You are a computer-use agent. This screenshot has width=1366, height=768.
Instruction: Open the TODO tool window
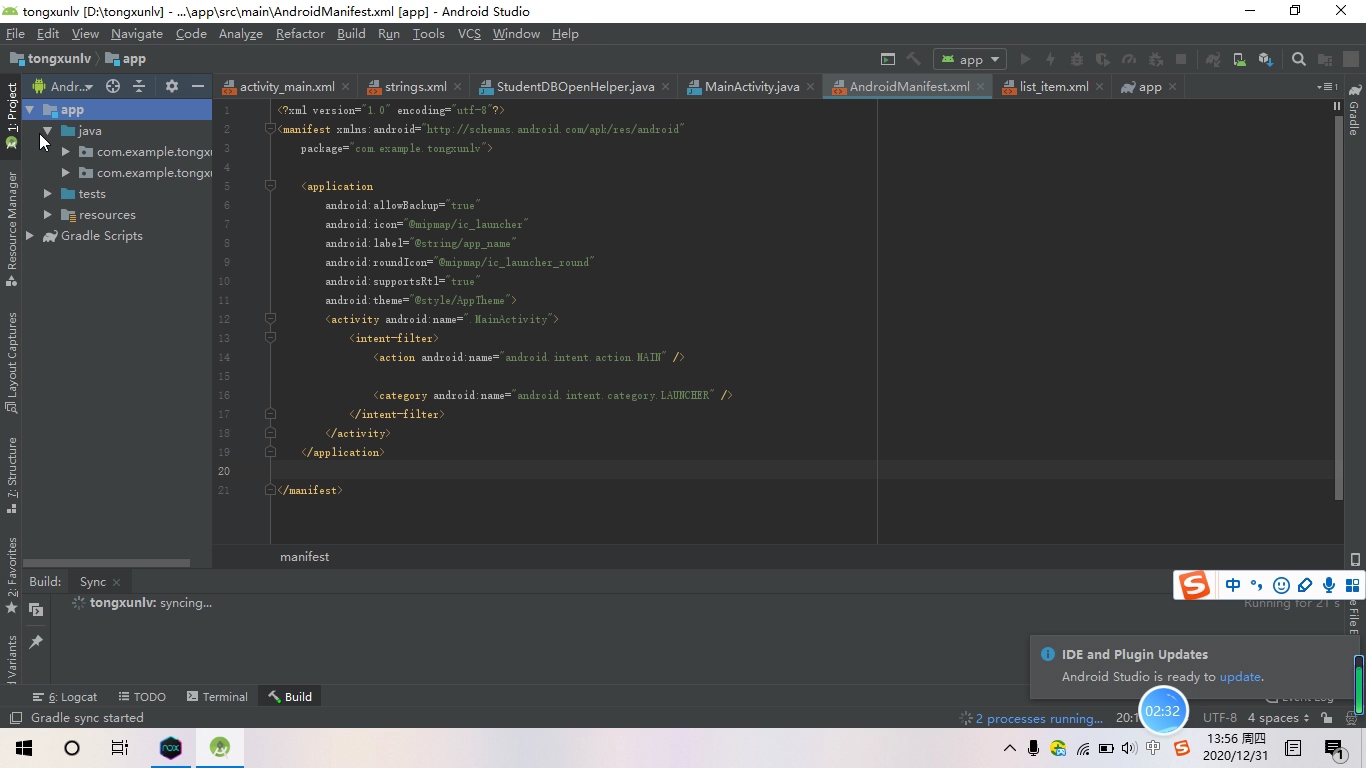pyautogui.click(x=142, y=696)
